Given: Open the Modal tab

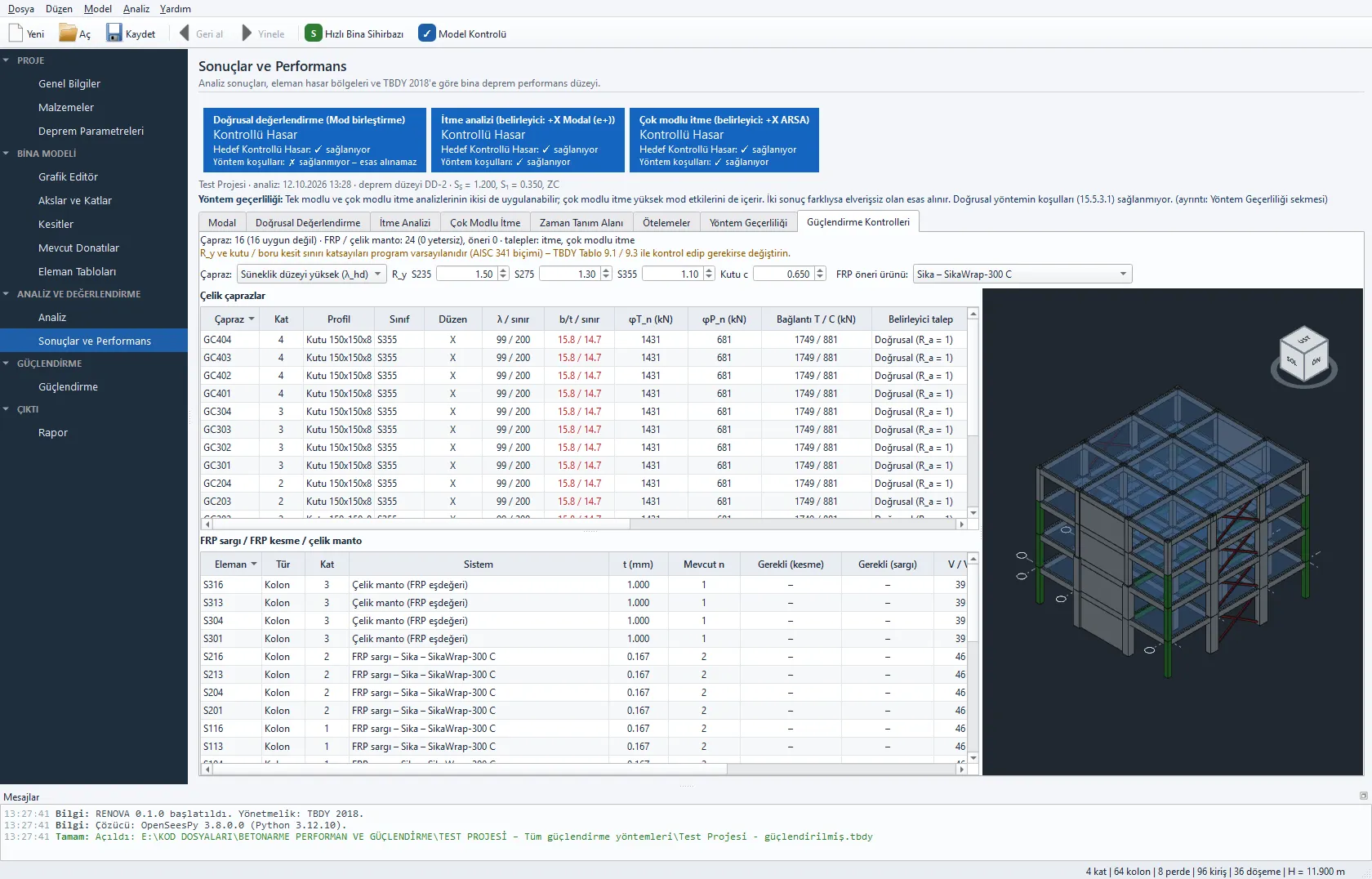Looking at the screenshot, I should [222, 222].
